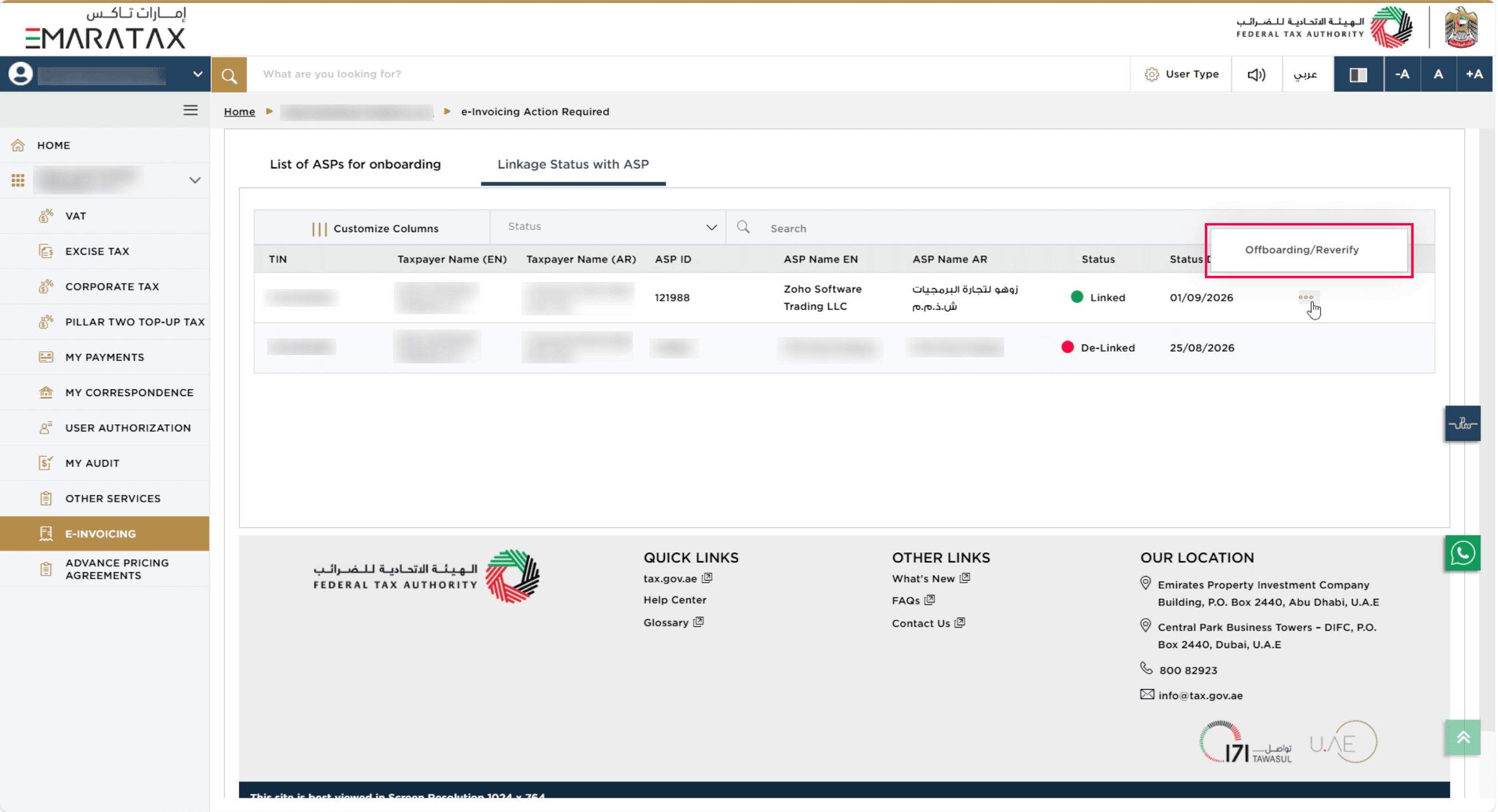Screen dimensions: 1498x812
Task: Collapse the sidebar with hamburger icon
Action: click(x=190, y=110)
